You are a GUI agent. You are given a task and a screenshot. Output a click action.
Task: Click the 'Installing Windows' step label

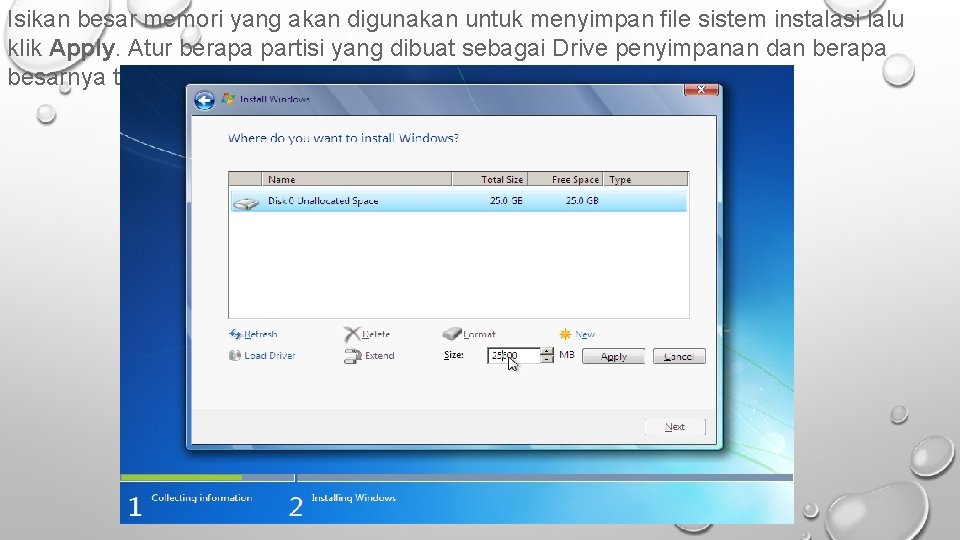353,498
